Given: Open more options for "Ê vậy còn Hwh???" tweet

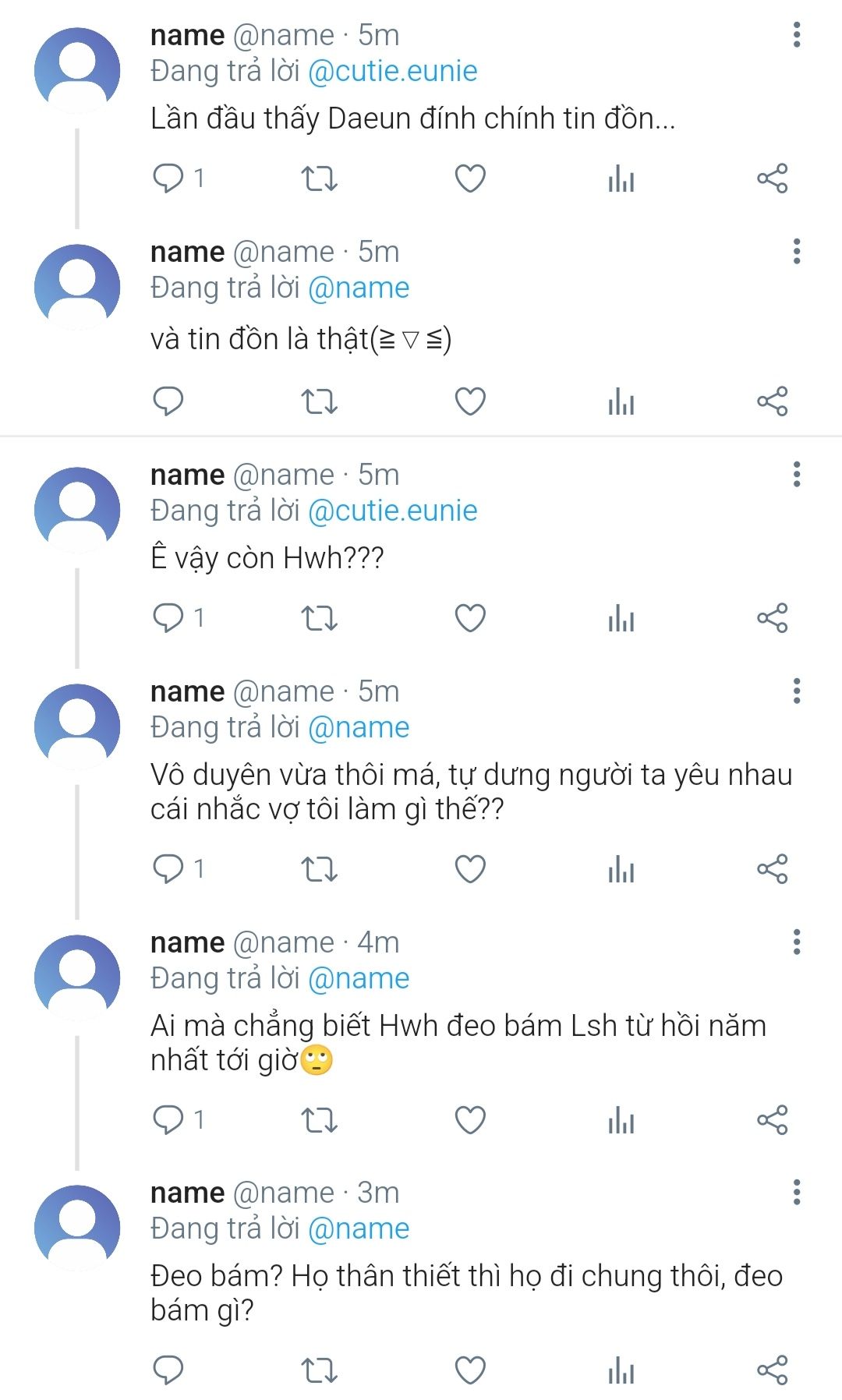Looking at the screenshot, I should pyautogui.click(x=796, y=475).
